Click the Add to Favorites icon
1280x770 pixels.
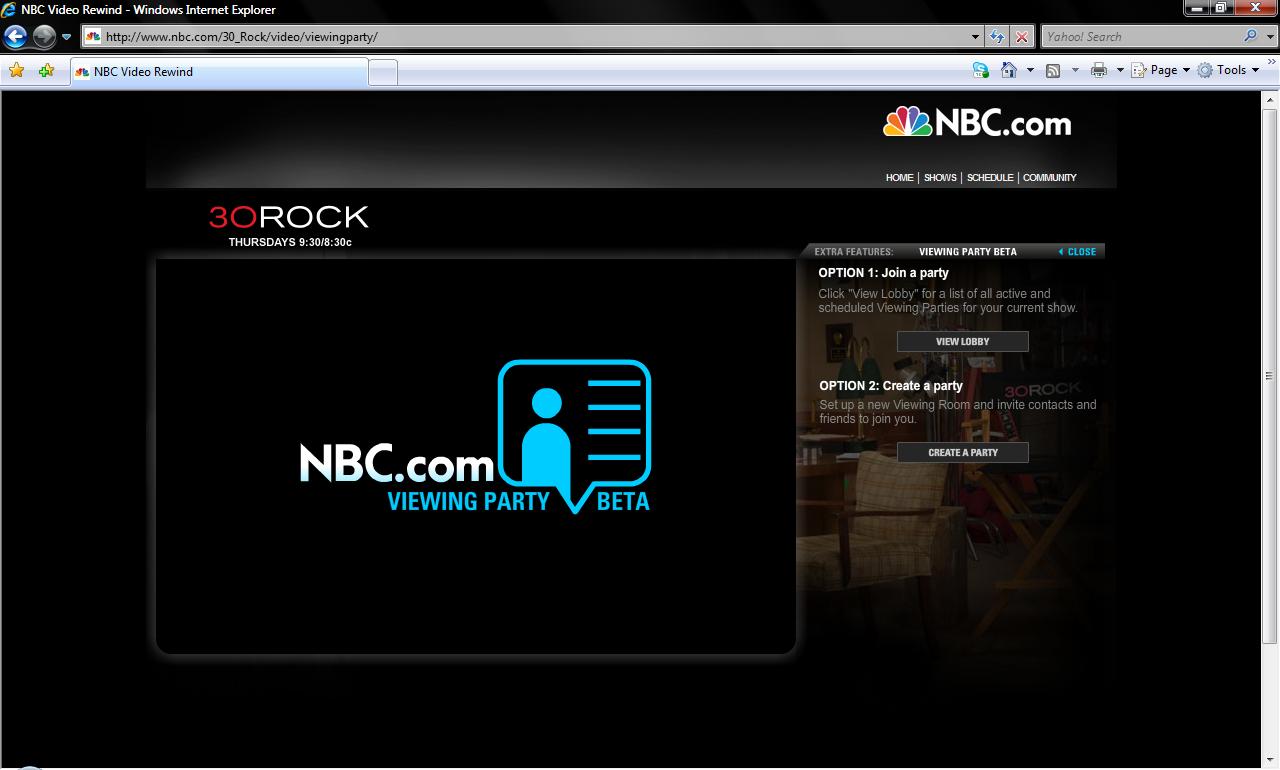tap(46, 71)
